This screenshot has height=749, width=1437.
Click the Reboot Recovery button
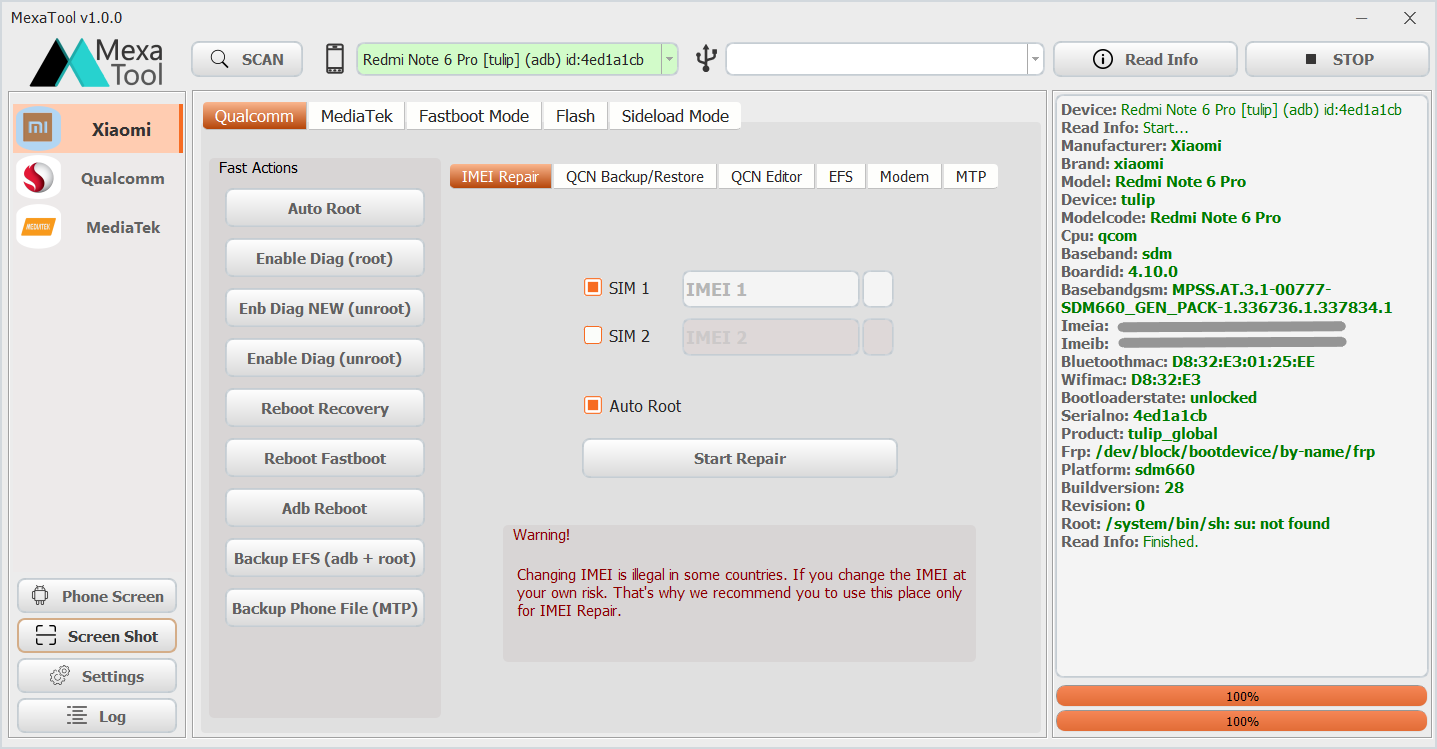[x=325, y=408]
